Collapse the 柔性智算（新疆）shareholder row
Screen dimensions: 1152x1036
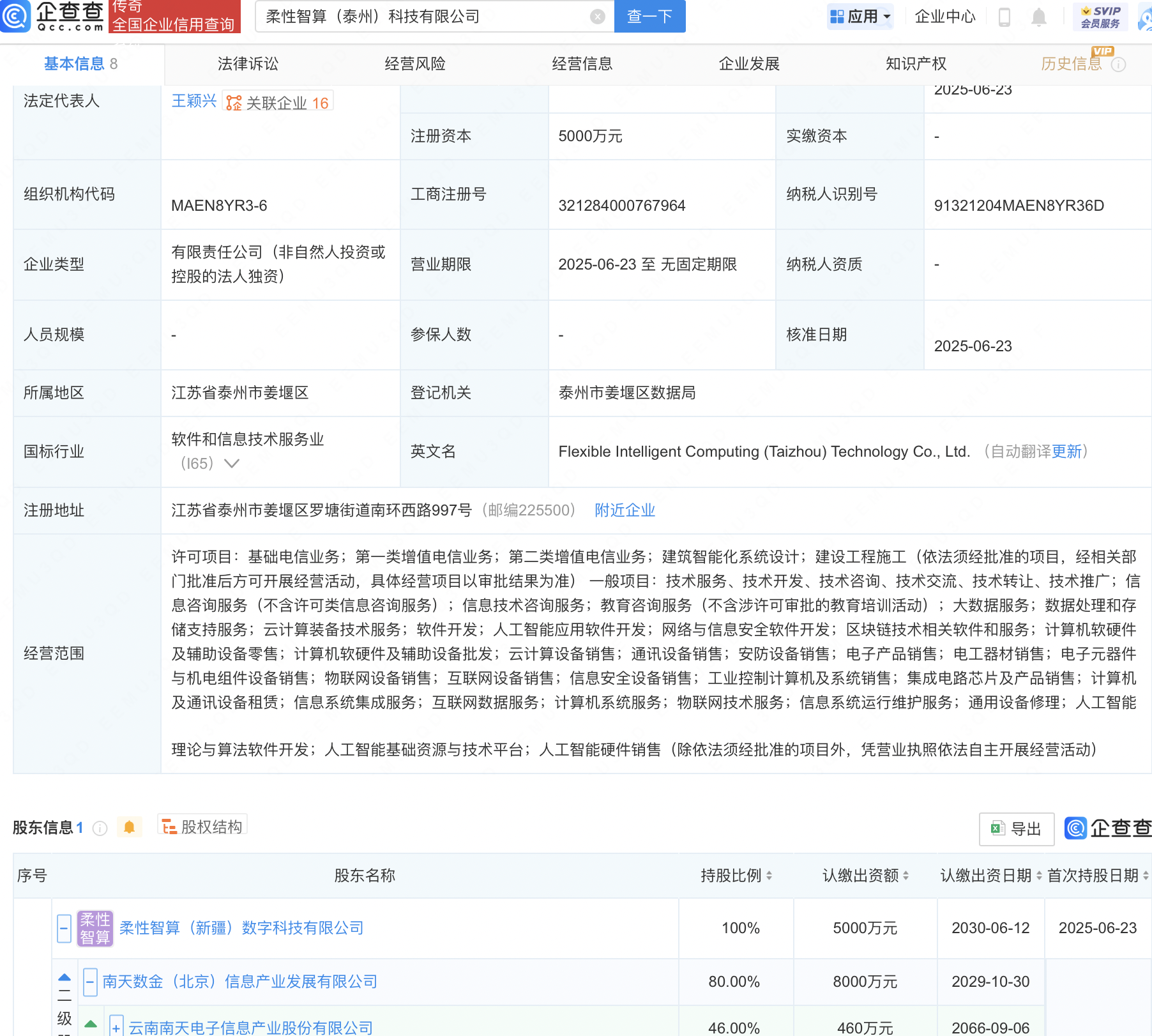click(64, 928)
